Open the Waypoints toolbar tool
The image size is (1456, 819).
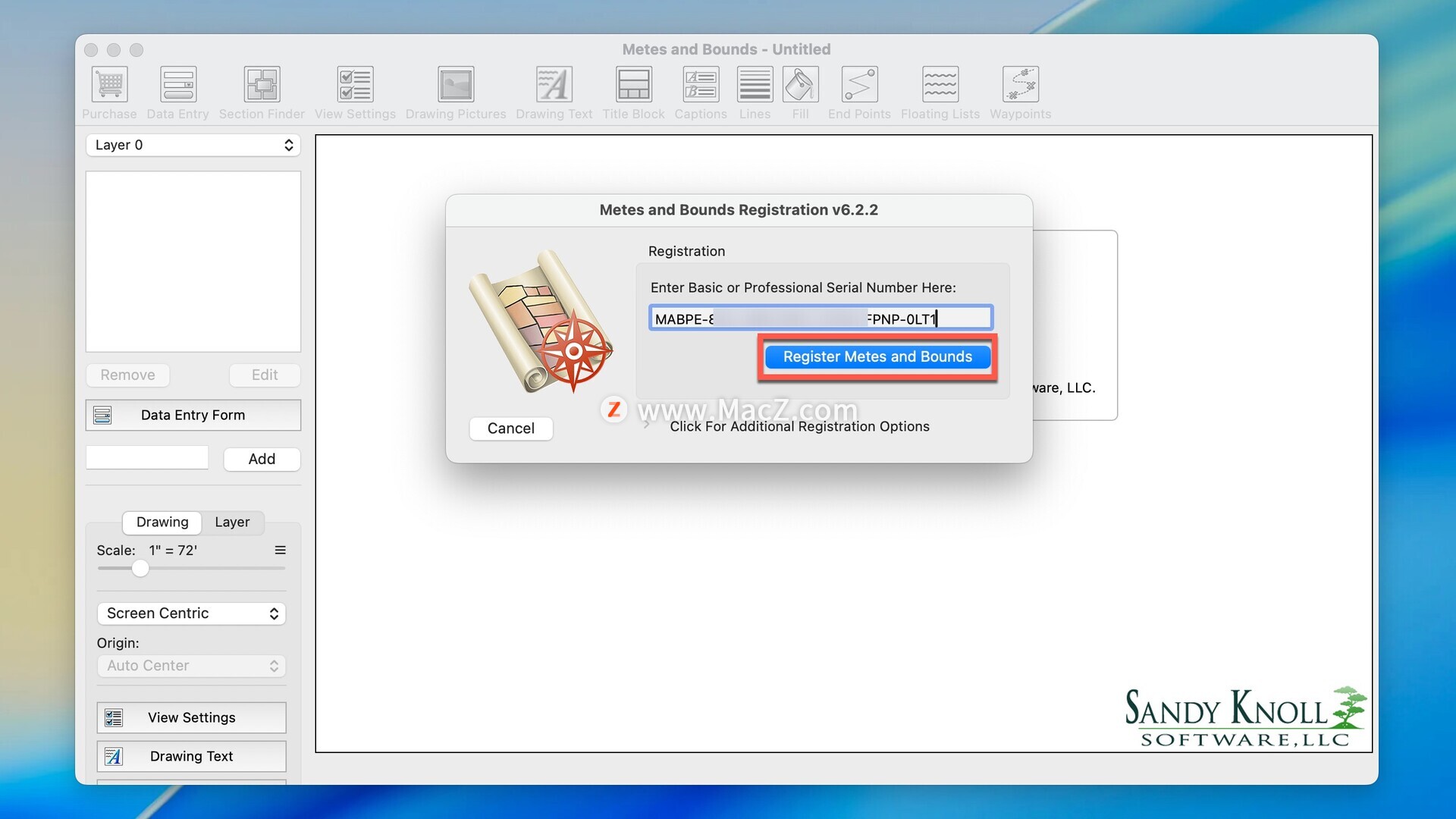point(1021,84)
